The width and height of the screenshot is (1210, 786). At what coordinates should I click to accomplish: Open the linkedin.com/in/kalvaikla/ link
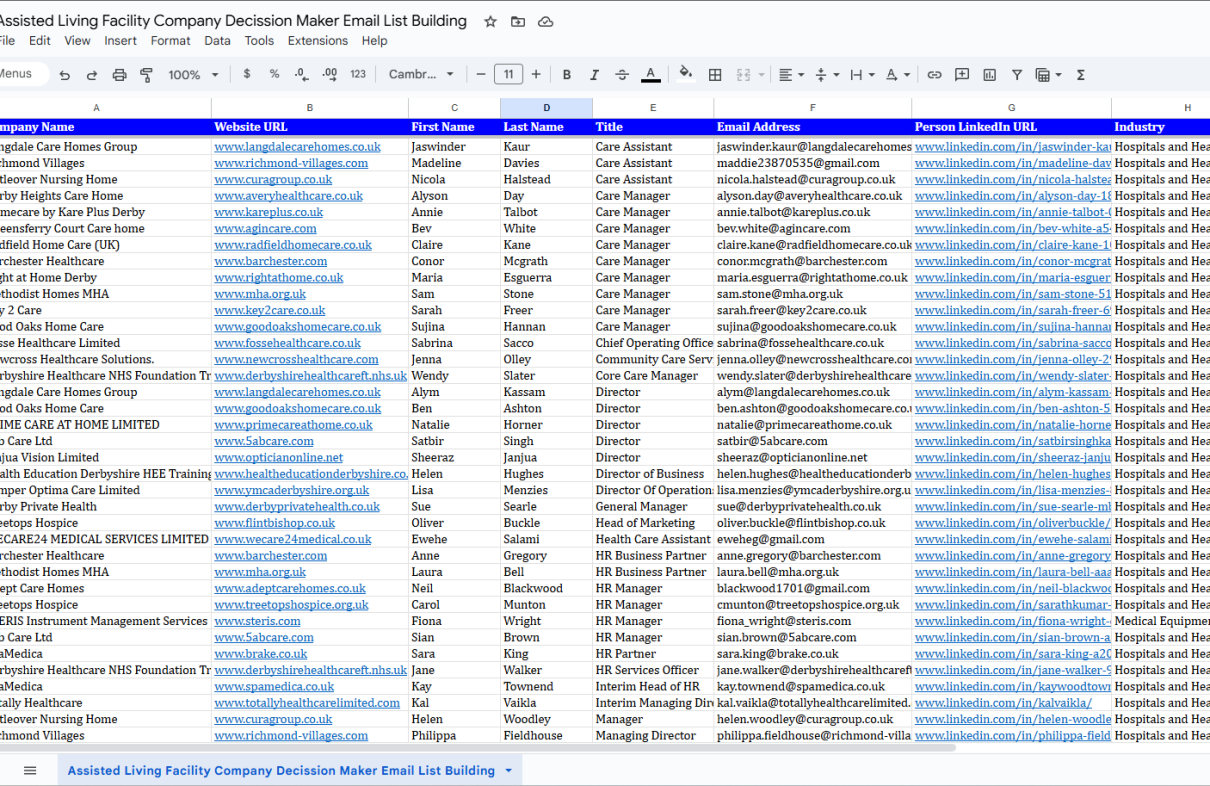coord(1003,703)
